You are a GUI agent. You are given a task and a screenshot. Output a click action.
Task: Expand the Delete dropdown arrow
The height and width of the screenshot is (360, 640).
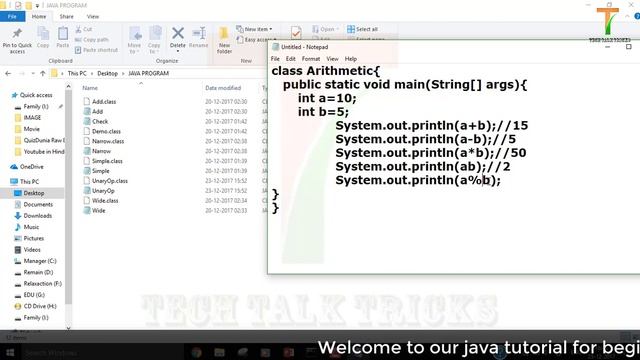[x=178, y=51]
